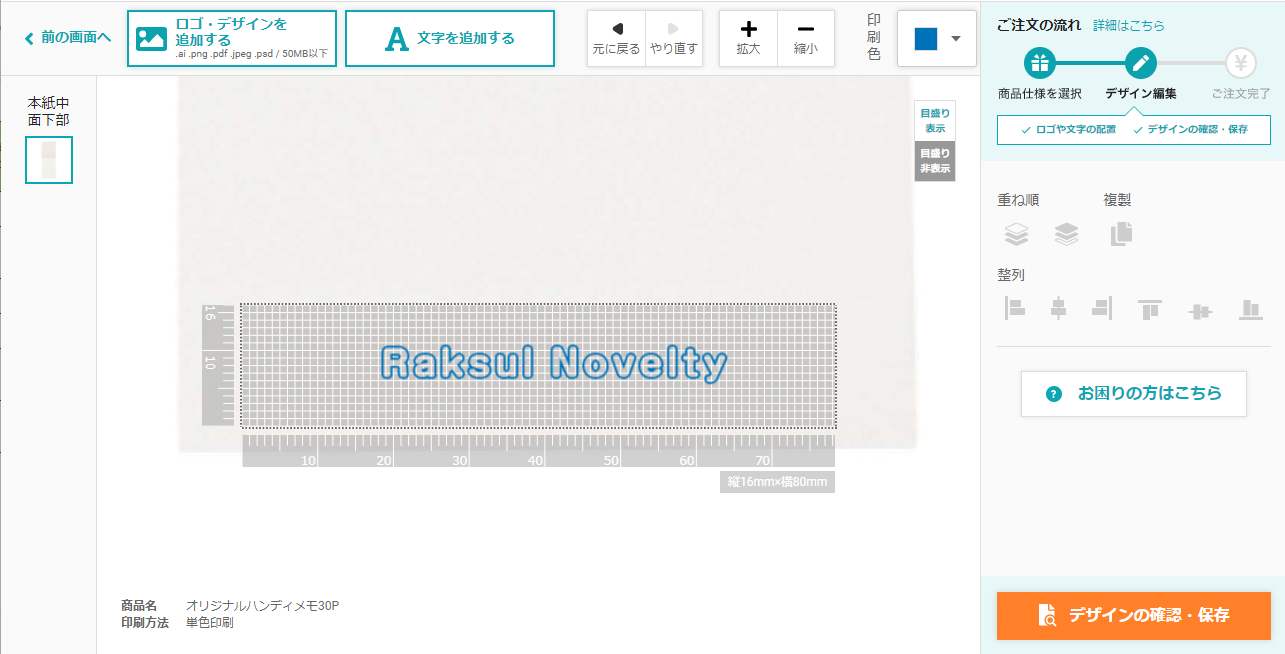Click the pencil icon step circle
This screenshot has width=1285, height=654.
pyautogui.click(x=1141, y=64)
